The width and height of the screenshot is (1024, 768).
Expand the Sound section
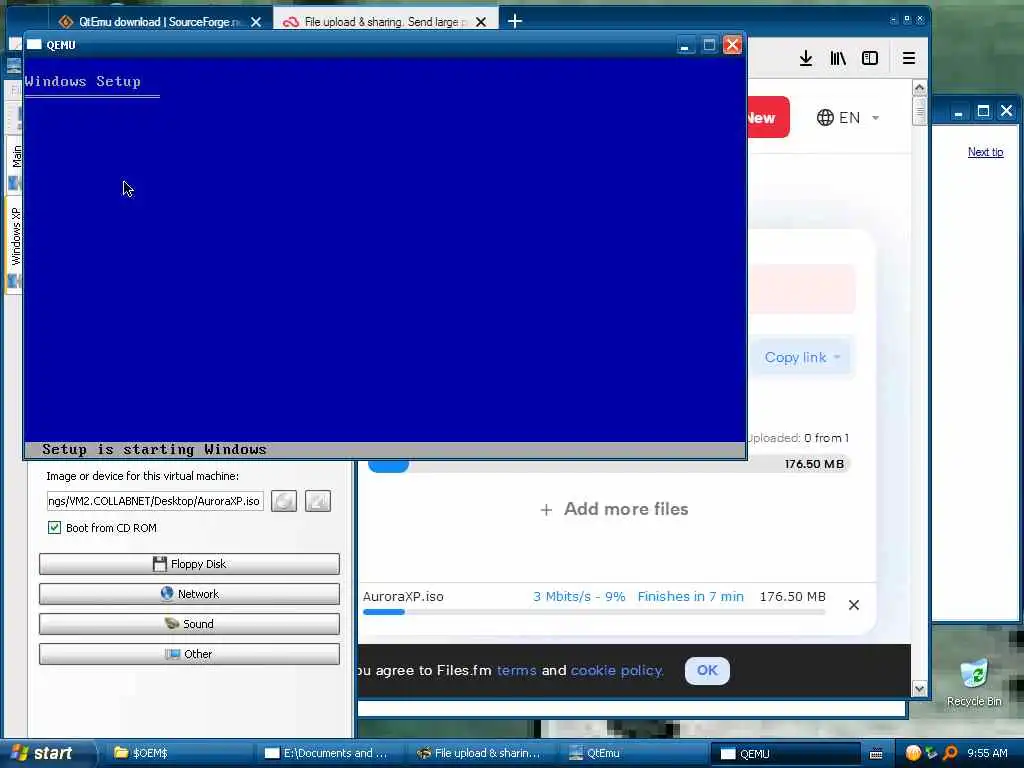tap(189, 624)
